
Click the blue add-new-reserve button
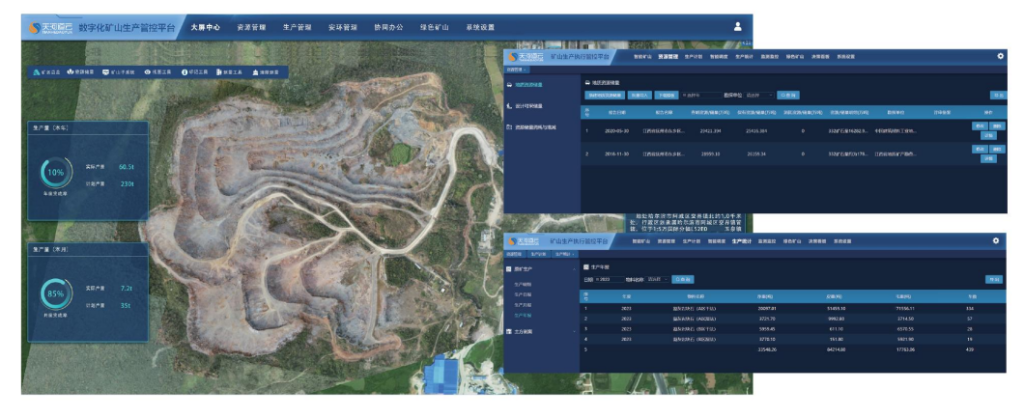(x=605, y=95)
